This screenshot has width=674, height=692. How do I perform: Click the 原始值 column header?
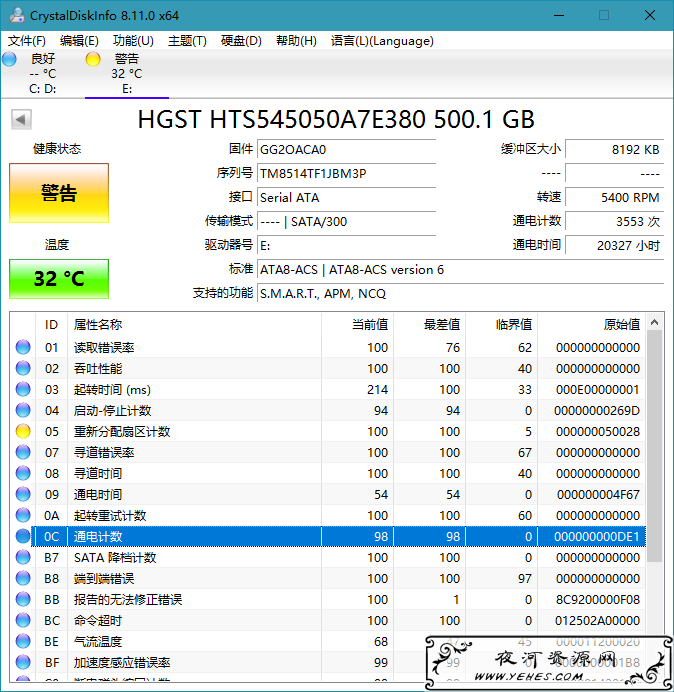[591, 325]
